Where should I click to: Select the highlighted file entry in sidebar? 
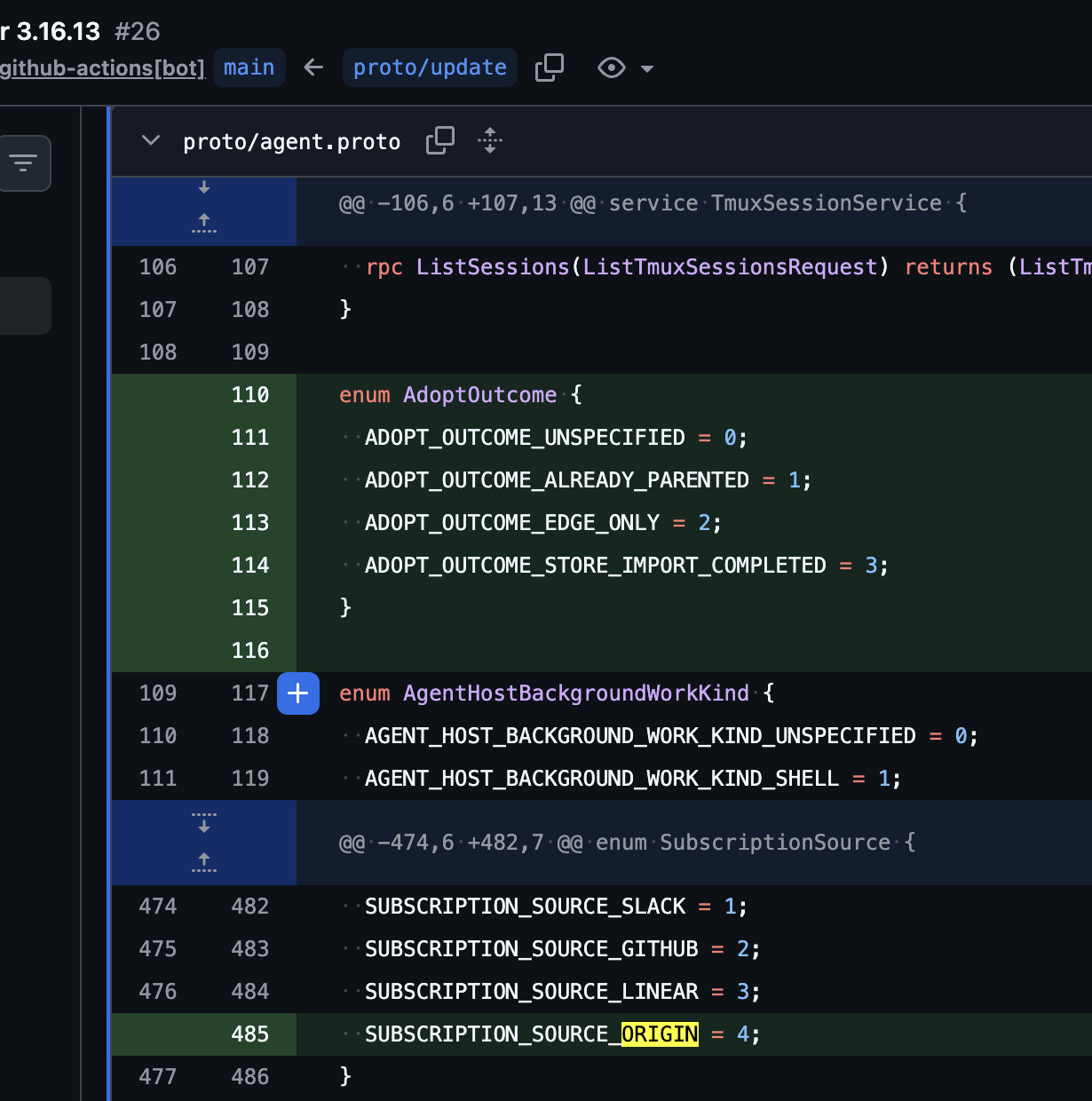25,306
